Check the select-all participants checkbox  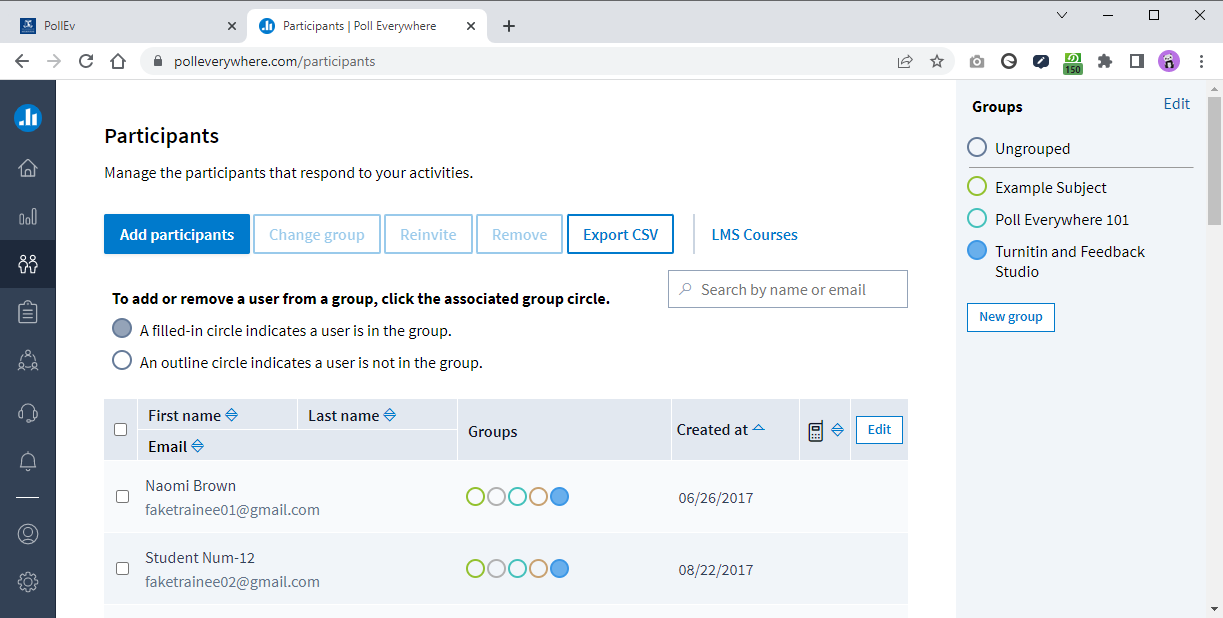(121, 429)
